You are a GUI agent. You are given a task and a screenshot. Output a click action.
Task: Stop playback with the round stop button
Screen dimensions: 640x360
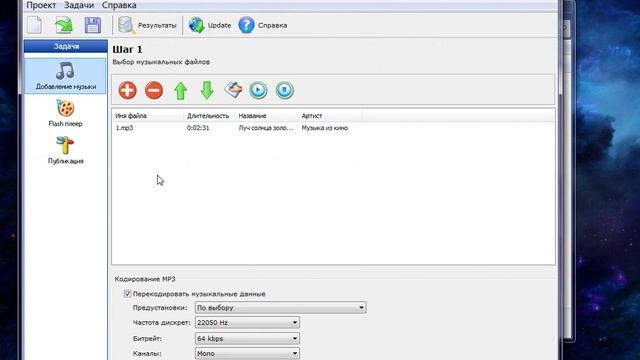click(284, 90)
